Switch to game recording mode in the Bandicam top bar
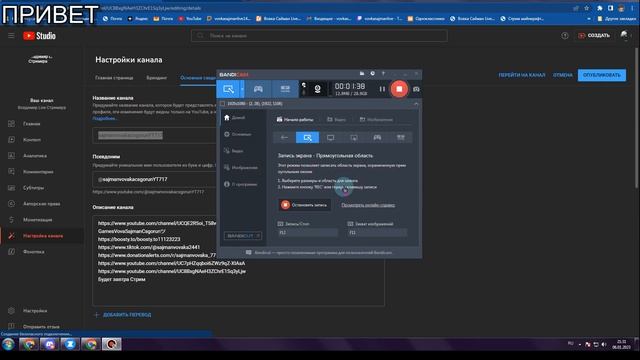 [x=258, y=89]
